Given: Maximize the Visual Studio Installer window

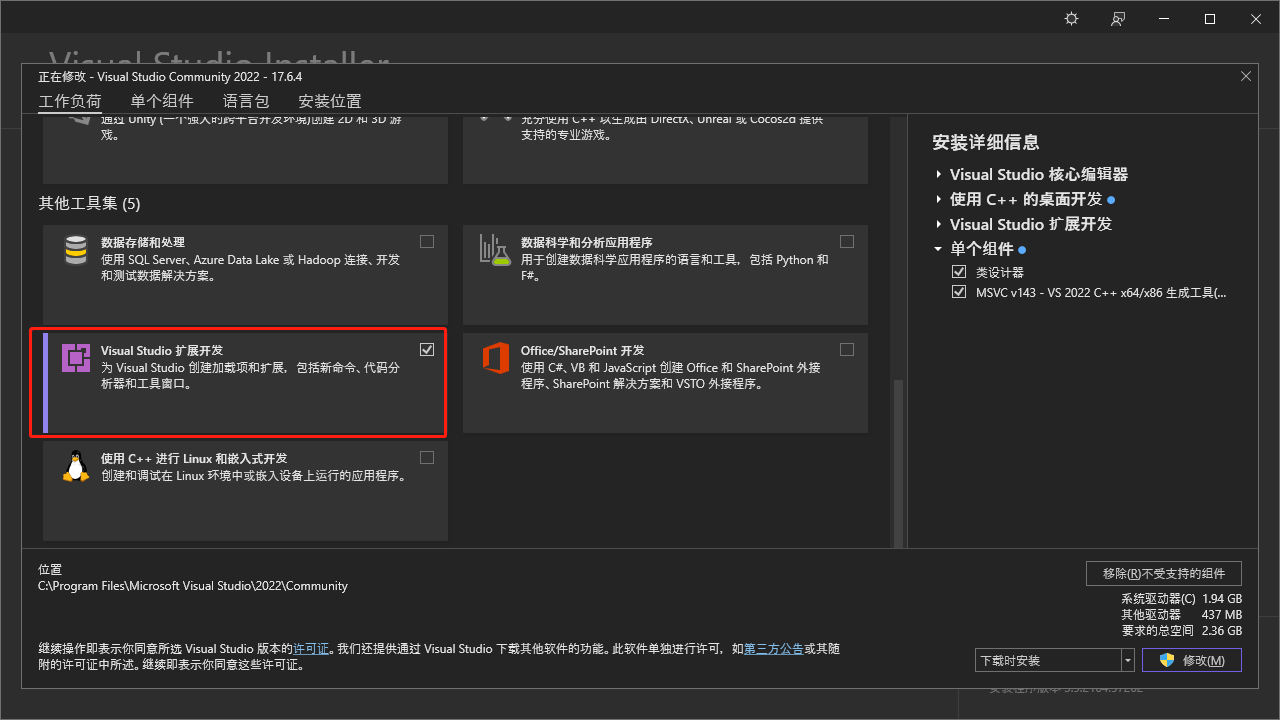Looking at the screenshot, I should (x=1210, y=19).
